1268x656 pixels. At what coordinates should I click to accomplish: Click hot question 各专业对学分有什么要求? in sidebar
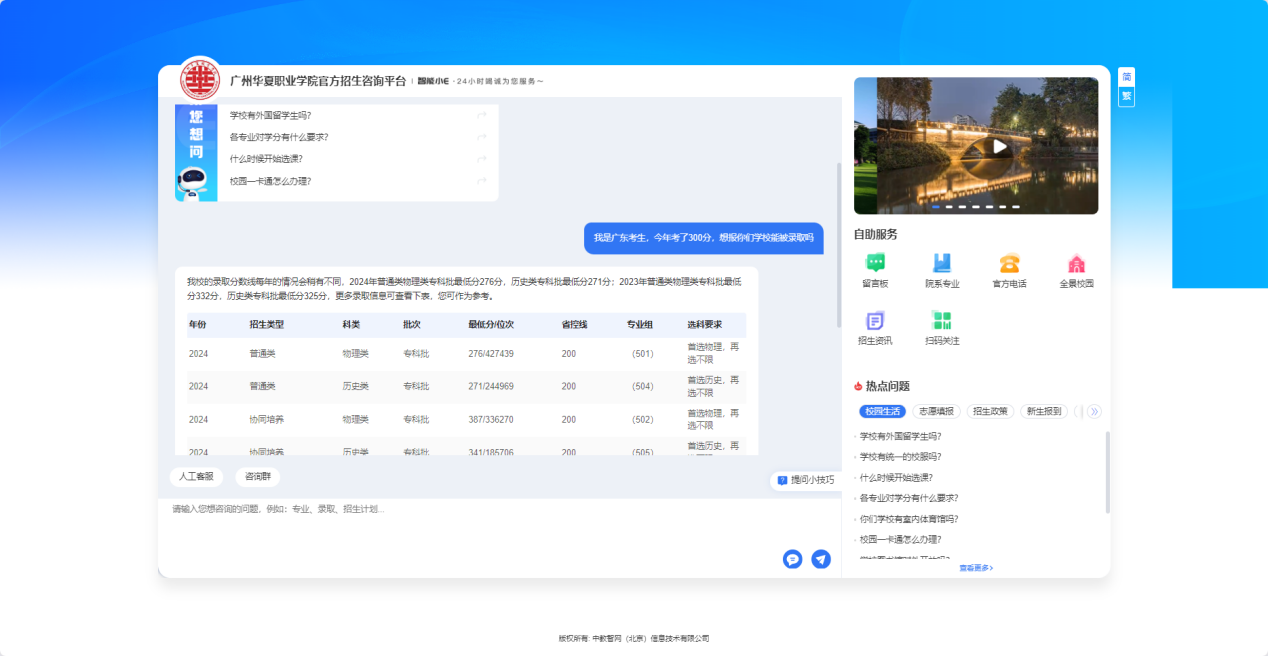[x=909, y=498]
